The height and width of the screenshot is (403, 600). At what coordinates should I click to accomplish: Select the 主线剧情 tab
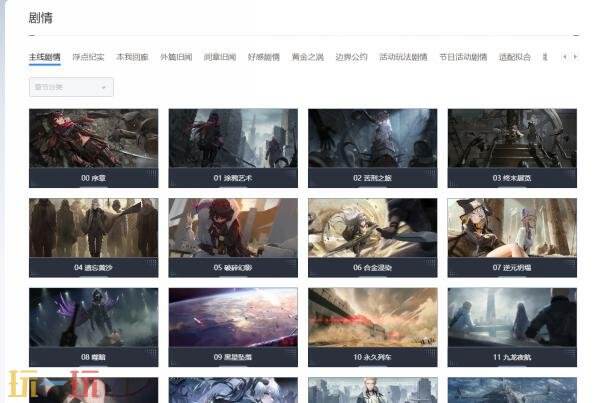click(45, 57)
